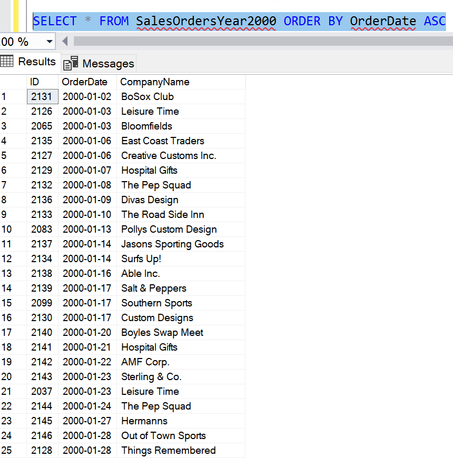Select the Things Remembered cell
Image resolution: width=453 pixels, height=458 pixels.
pos(181,450)
